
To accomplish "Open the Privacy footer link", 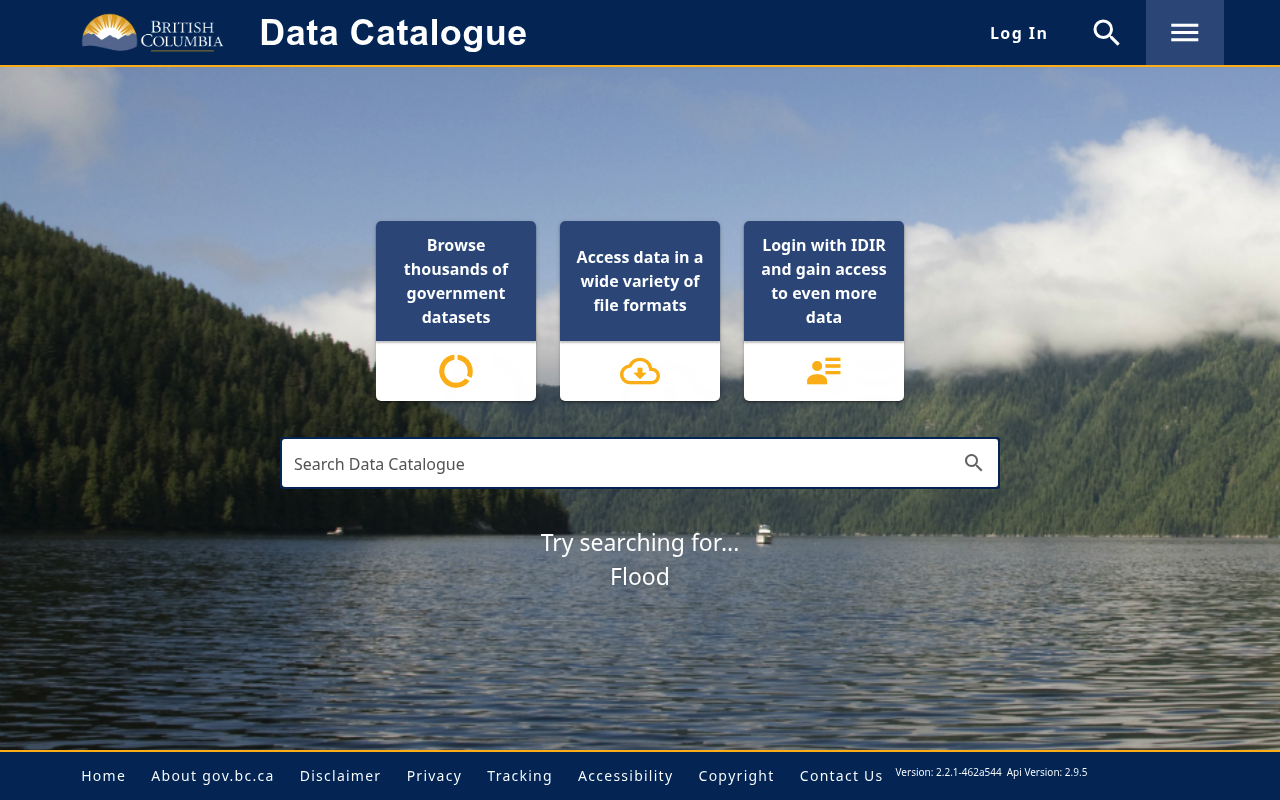I will click(434, 776).
